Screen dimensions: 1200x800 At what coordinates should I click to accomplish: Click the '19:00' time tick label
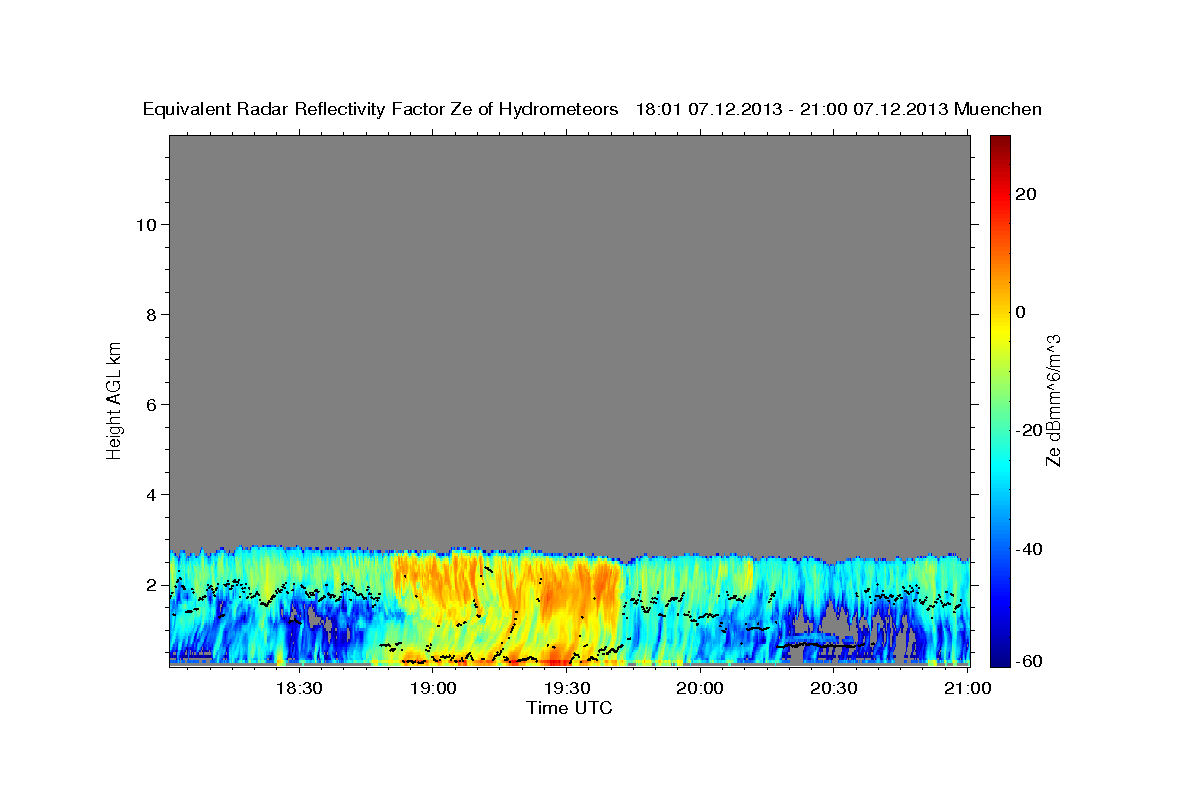(433, 688)
